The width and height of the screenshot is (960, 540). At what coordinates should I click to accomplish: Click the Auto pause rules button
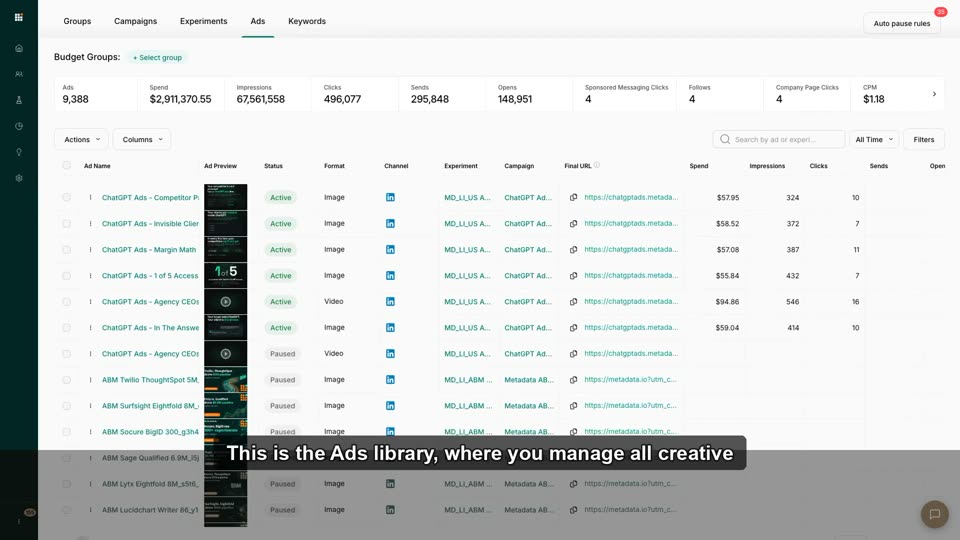tap(902, 23)
